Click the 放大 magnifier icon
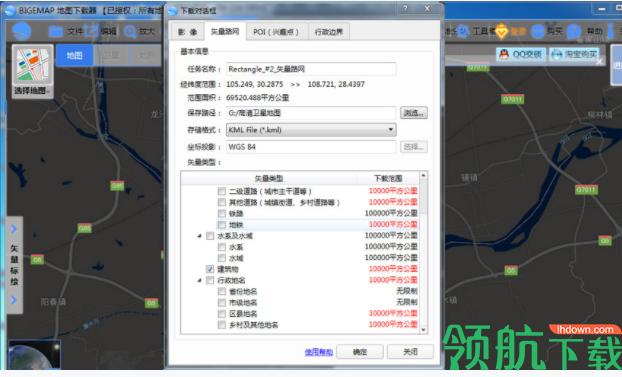 [x=130, y=31]
